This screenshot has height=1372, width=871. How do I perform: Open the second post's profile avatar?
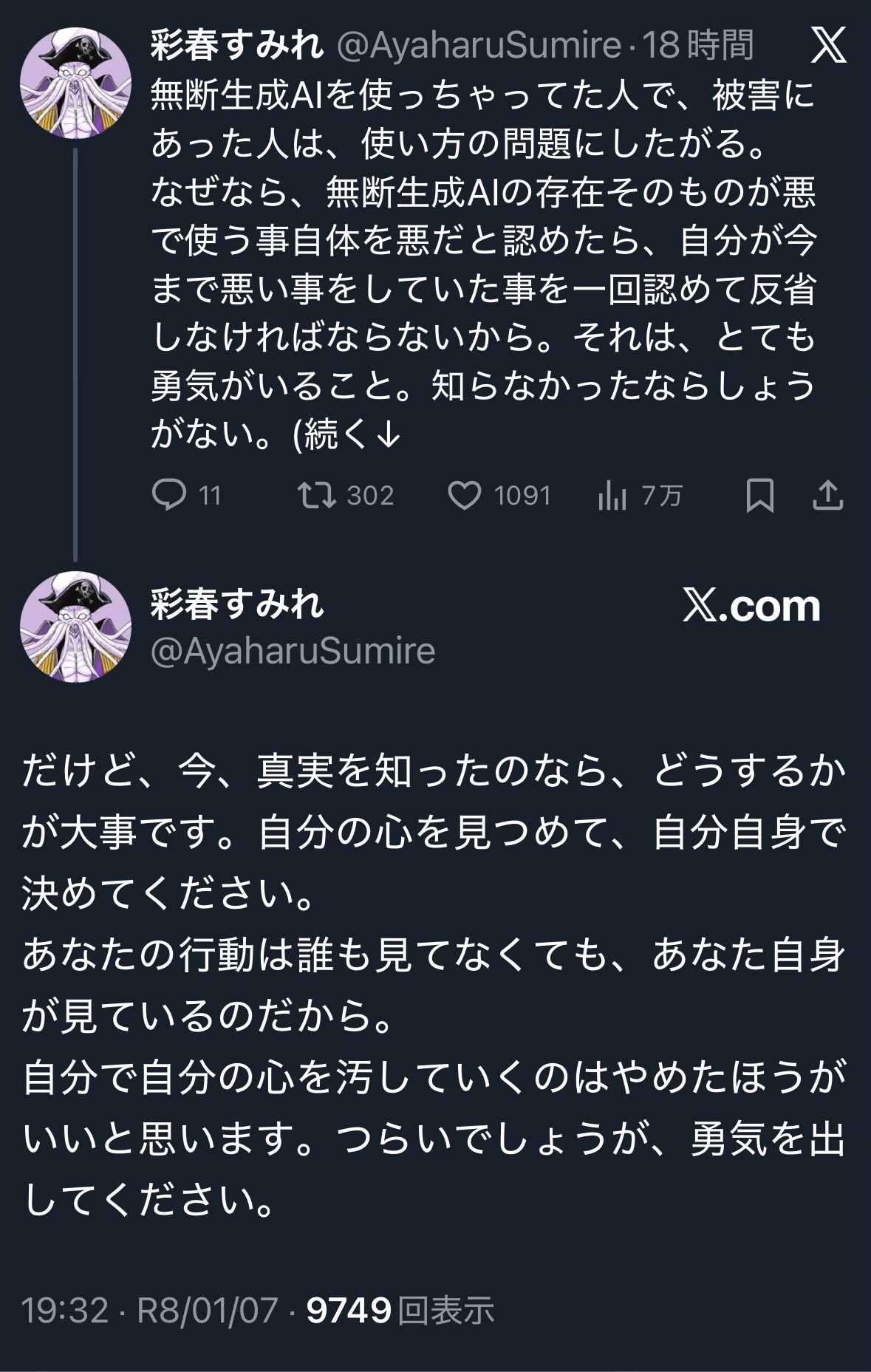point(75,627)
